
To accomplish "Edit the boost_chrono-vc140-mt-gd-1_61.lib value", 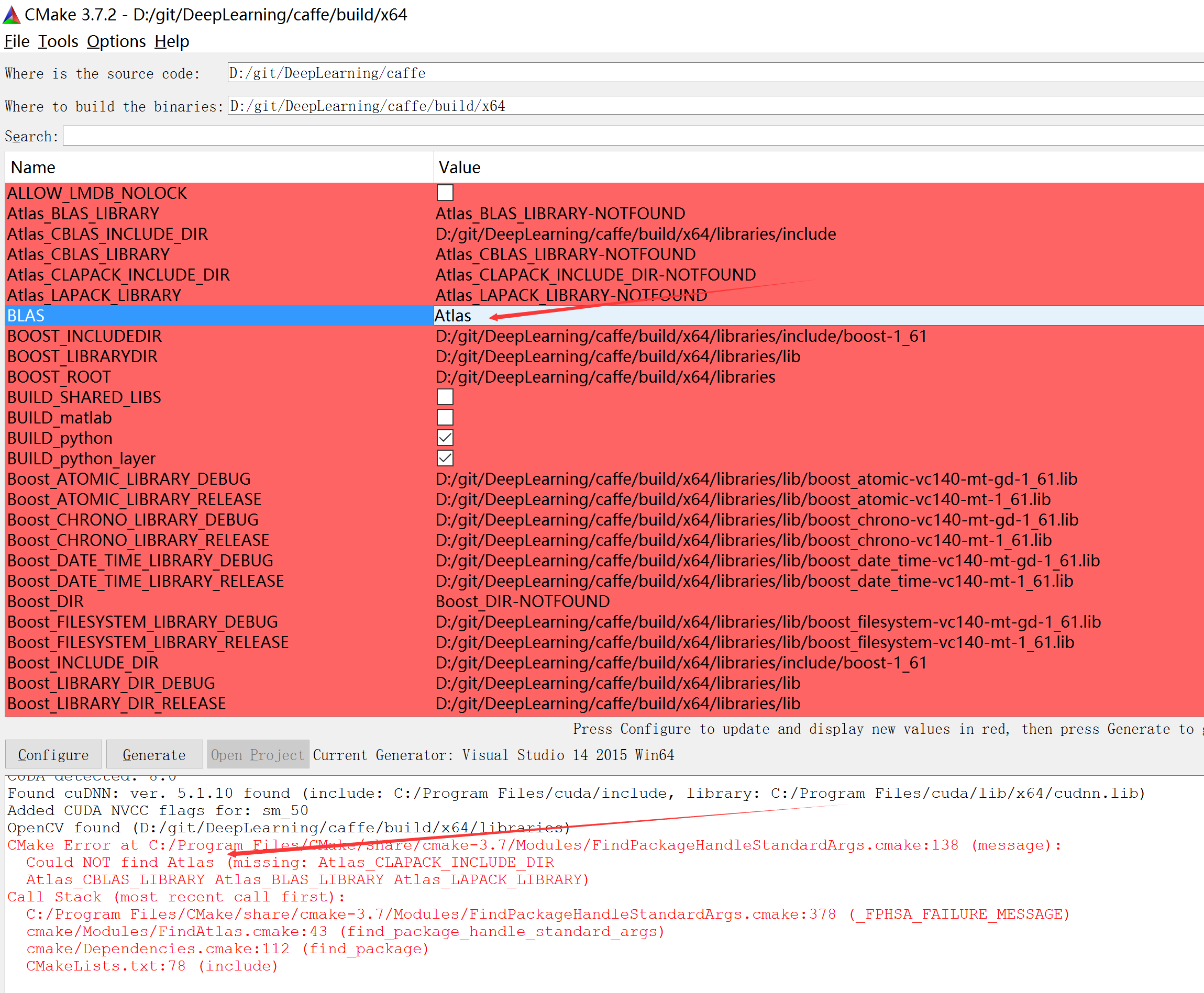I will click(819, 519).
